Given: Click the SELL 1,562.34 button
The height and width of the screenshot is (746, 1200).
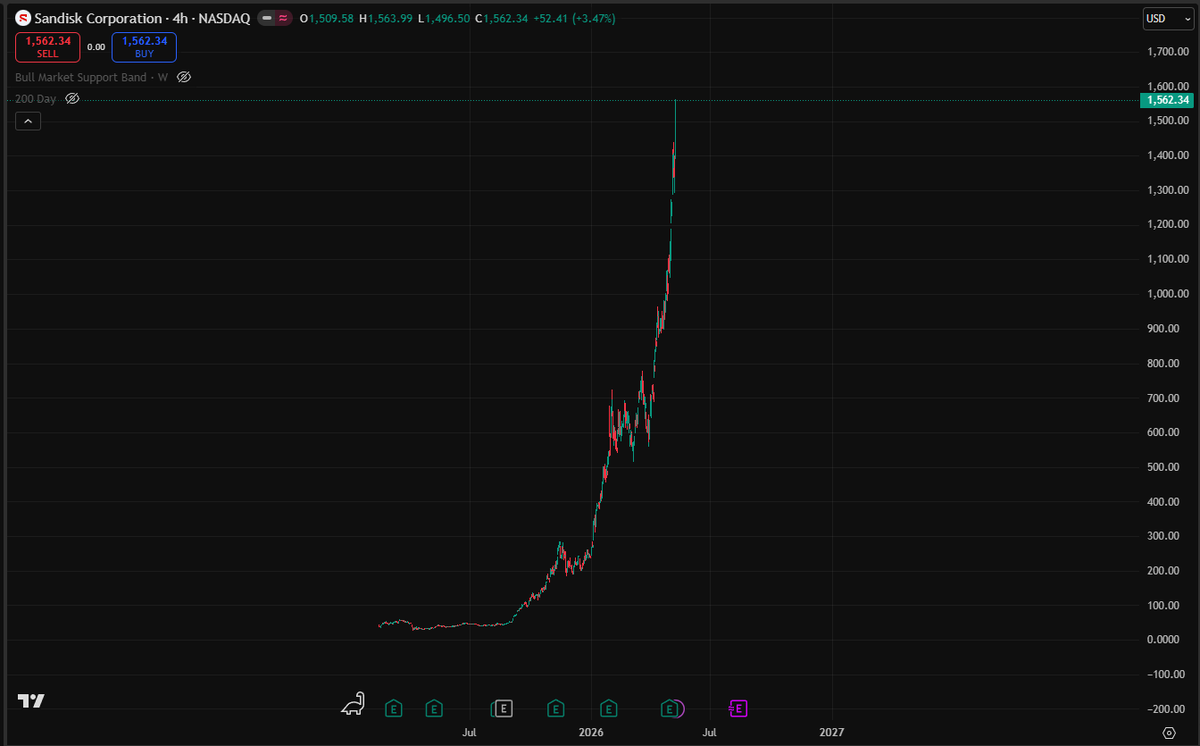Looking at the screenshot, I should pyautogui.click(x=48, y=47).
